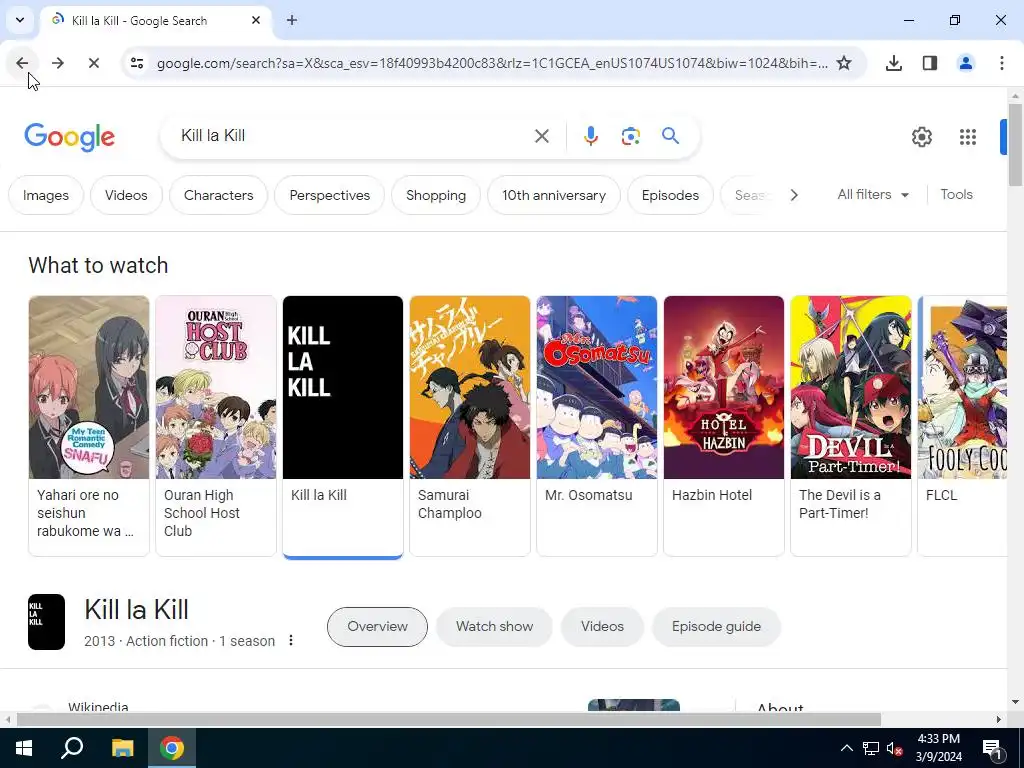
Task: Open the Chrome profile avatar
Action: click(965, 63)
